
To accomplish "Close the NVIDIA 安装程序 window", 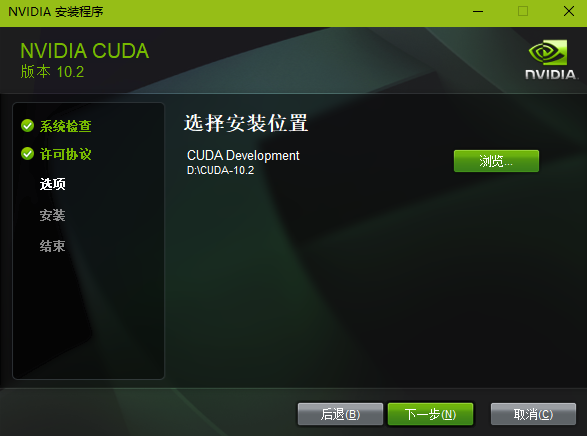I will coord(569,11).
